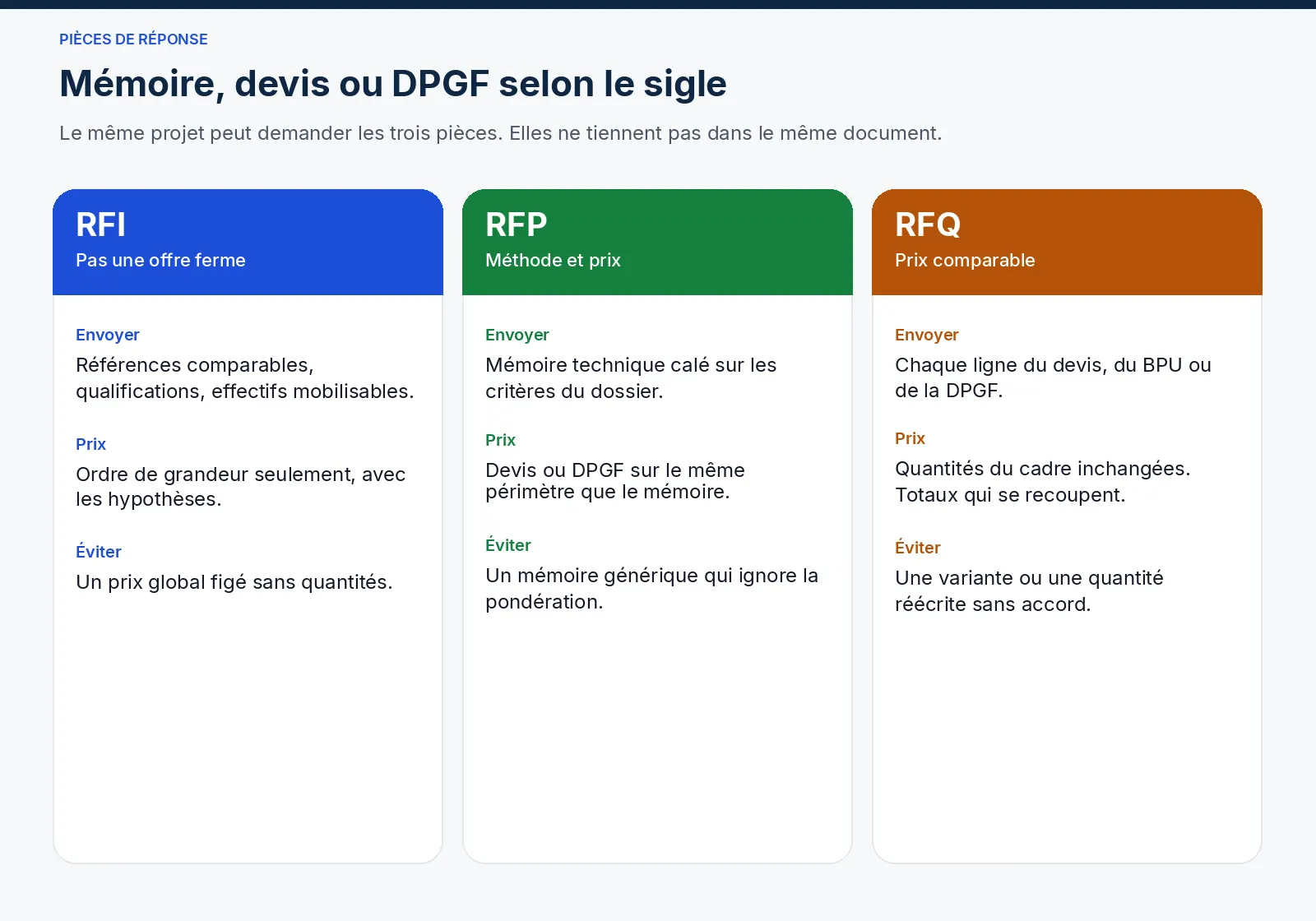Click "Références comparables, qualifications, effectifs mobilisables."
Image resolution: width=1316 pixels, height=921 pixels.
pos(245,378)
